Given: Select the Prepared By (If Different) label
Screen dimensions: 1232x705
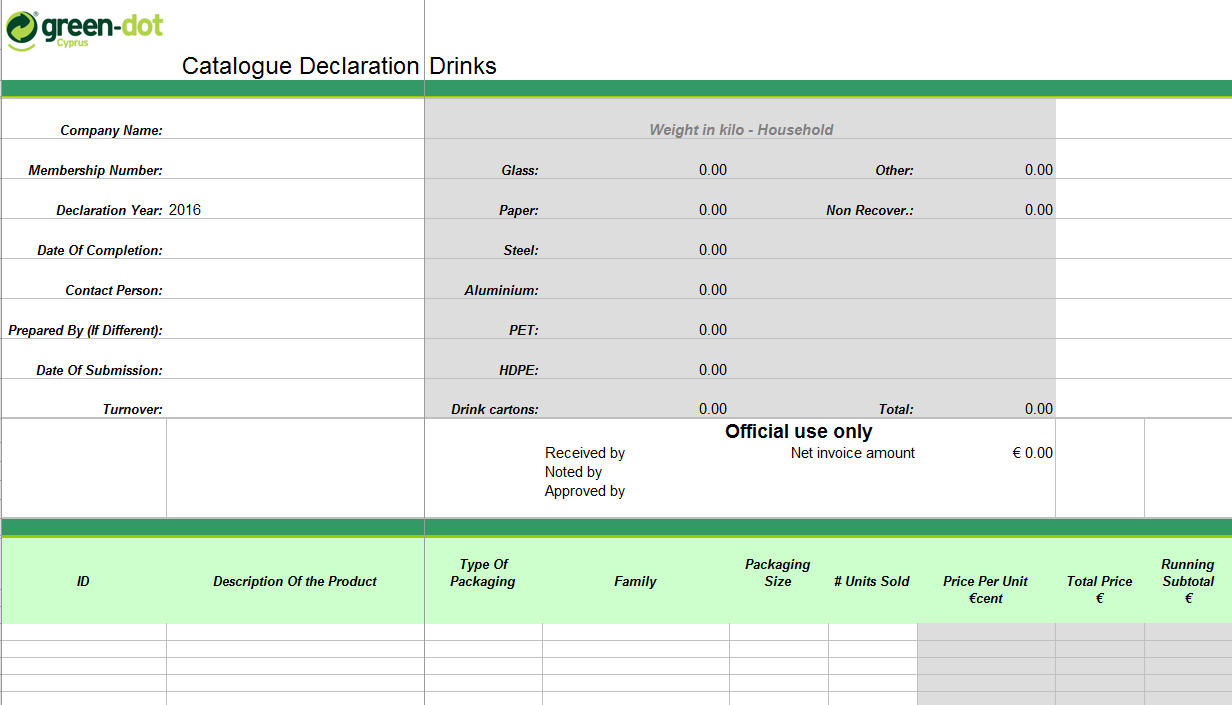Looking at the screenshot, I should 85,330.
